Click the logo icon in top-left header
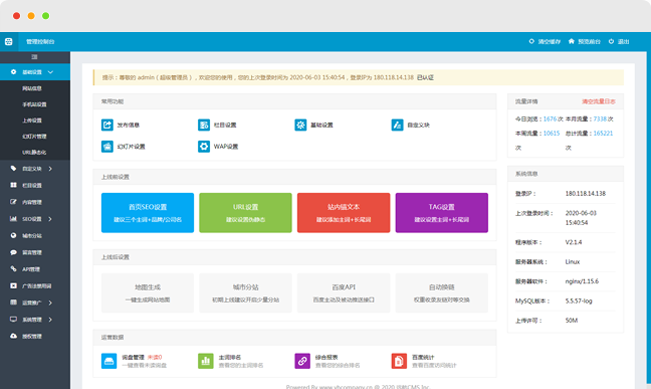The height and width of the screenshot is (389, 651). click(9, 42)
